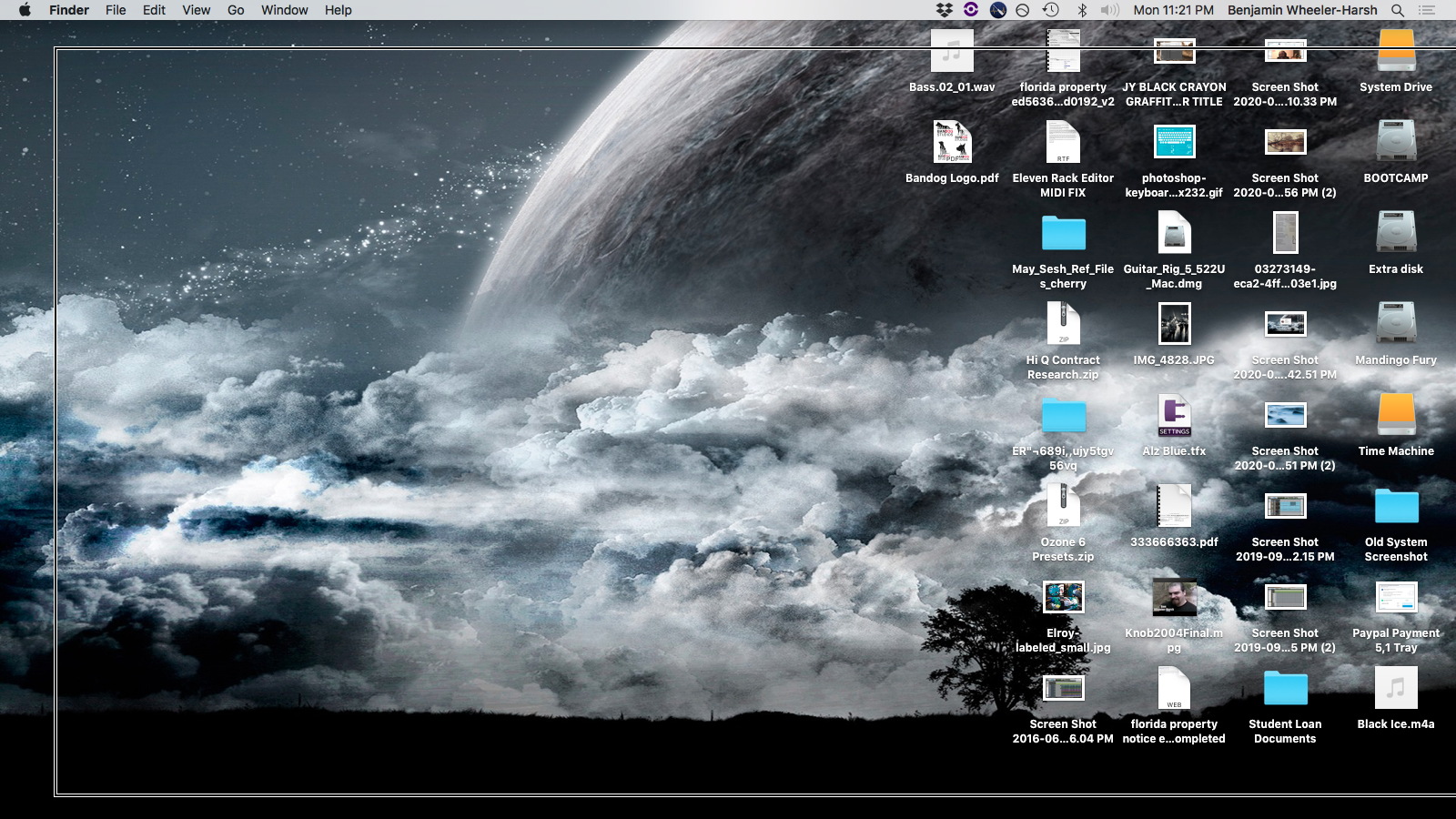Click the Mon 11:21 PM clock
Image resolution: width=1456 pixels, height=819 pixels.
tap(1174, 10)
